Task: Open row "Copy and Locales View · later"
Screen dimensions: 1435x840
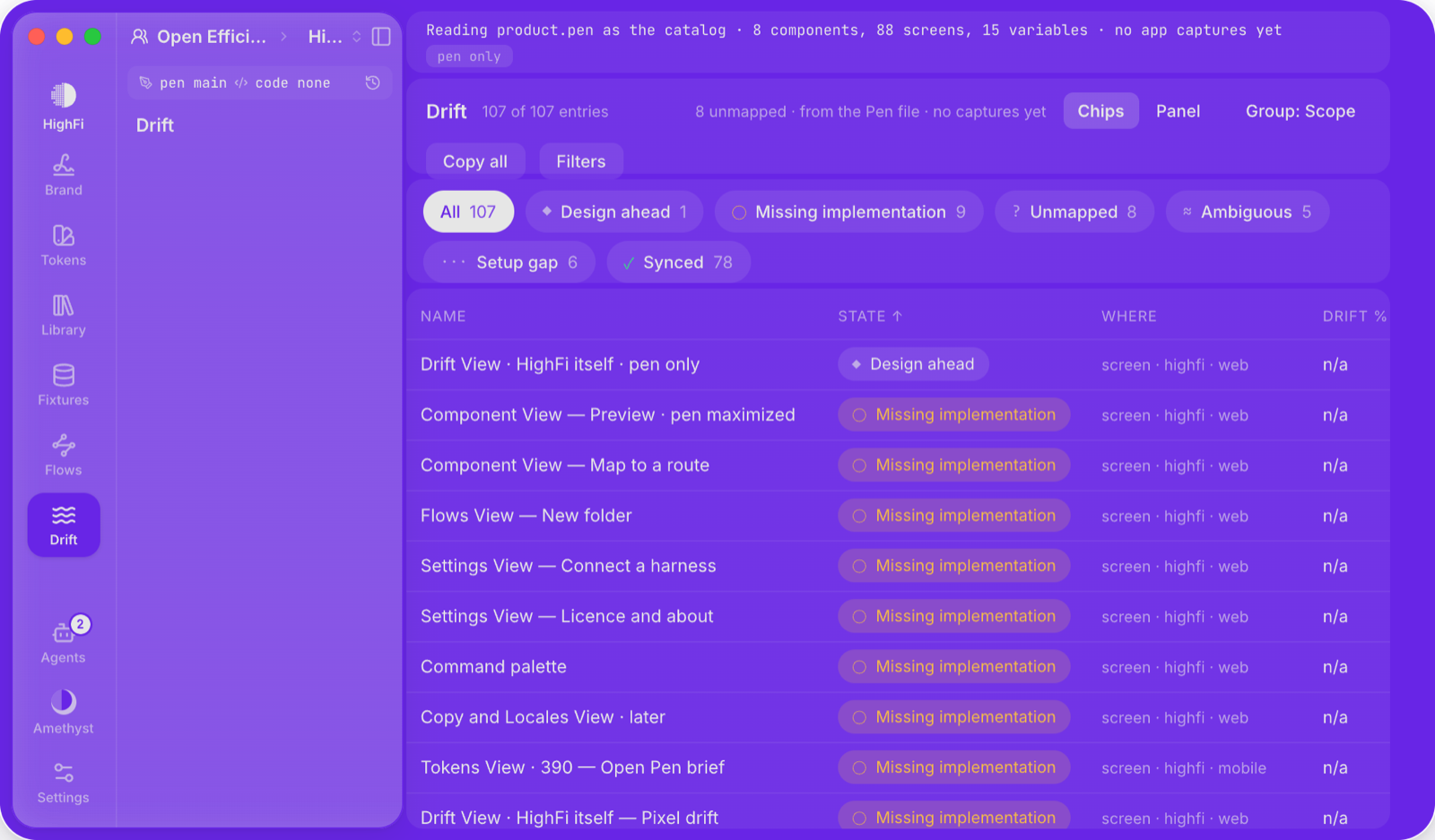Action: (898, 717)
